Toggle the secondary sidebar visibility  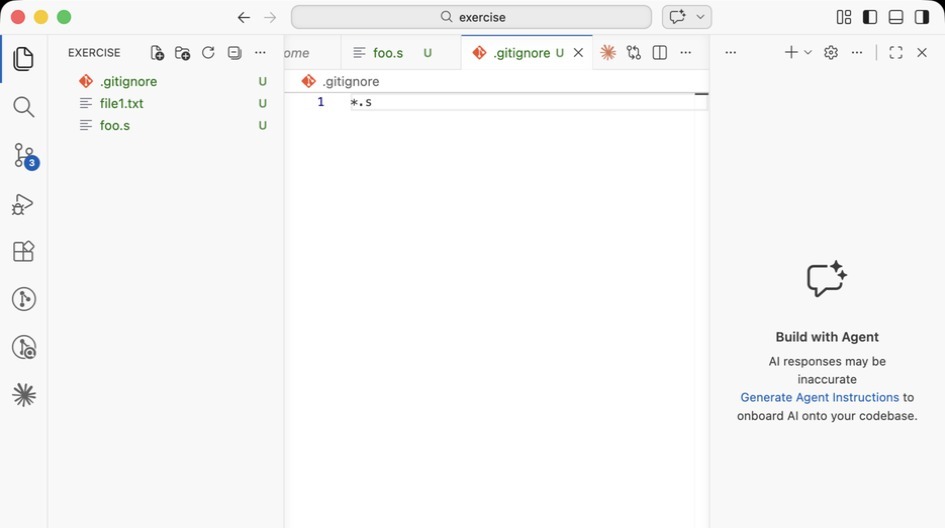tap(922, 17)
